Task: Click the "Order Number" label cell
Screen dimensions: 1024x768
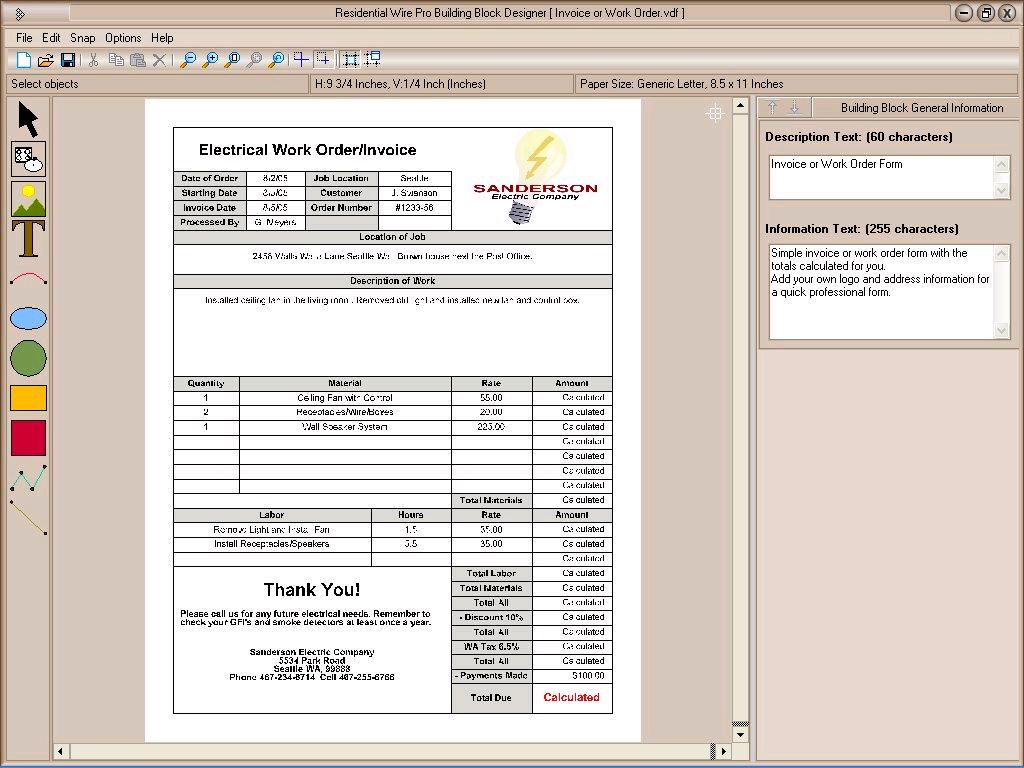Action: [x=342, y=208]
